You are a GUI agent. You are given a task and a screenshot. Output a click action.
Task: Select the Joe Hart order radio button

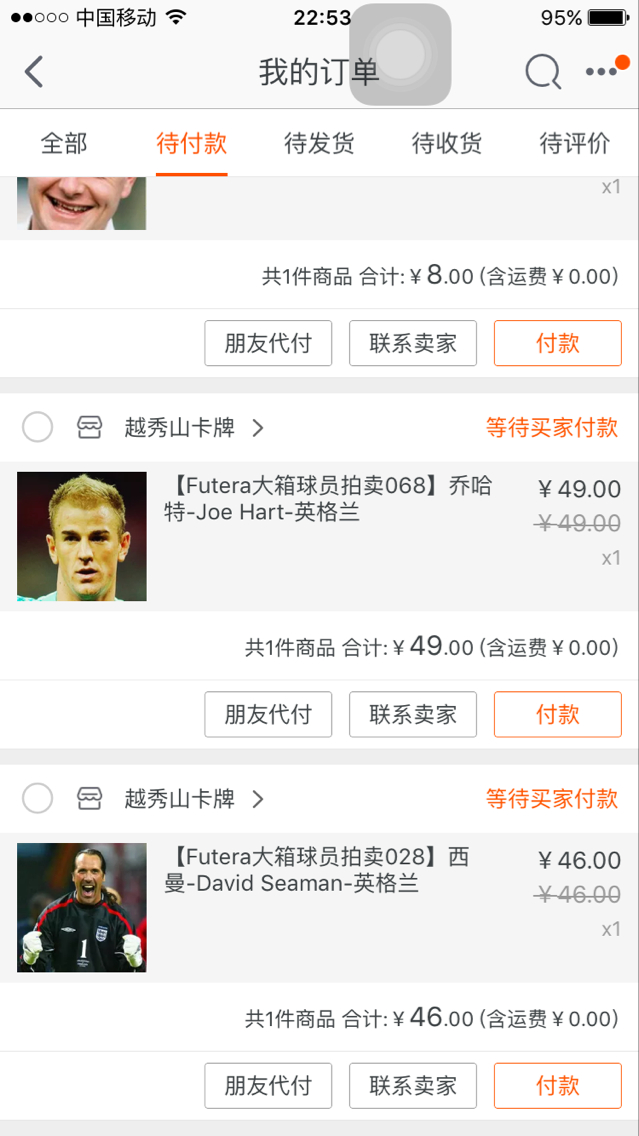pos(37,428)
